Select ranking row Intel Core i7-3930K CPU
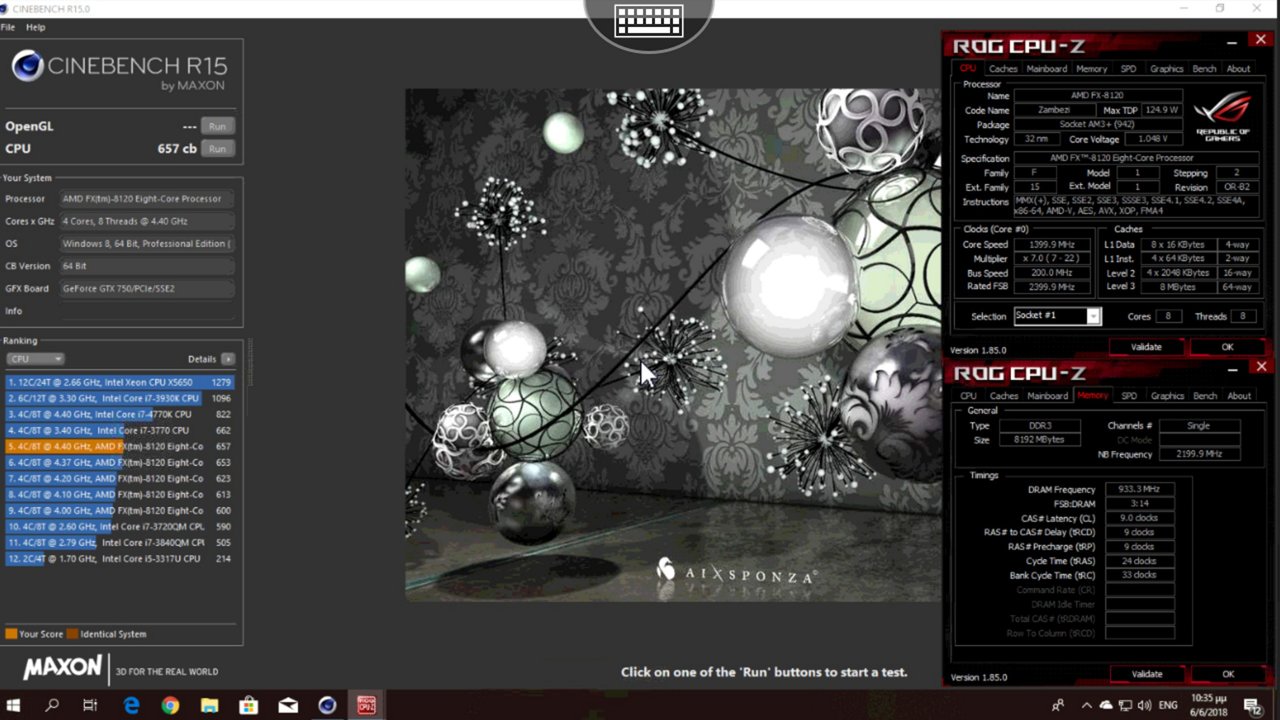 (x=119, y=398)
